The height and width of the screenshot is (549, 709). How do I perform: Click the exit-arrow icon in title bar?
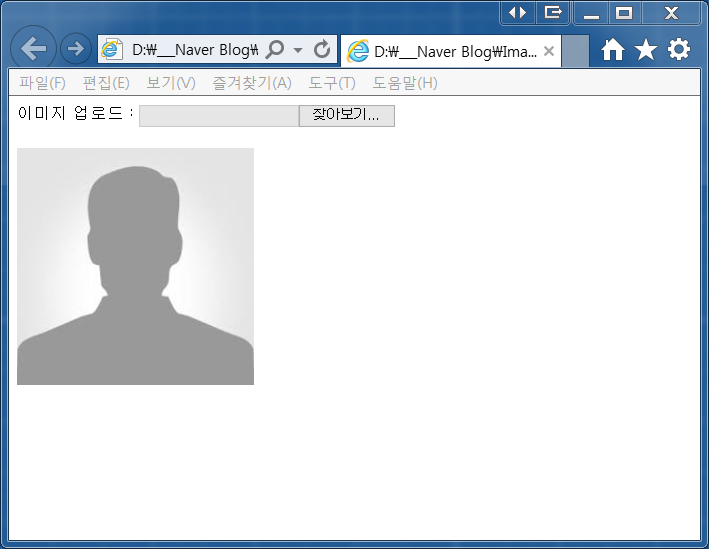(x=552, y=12)
